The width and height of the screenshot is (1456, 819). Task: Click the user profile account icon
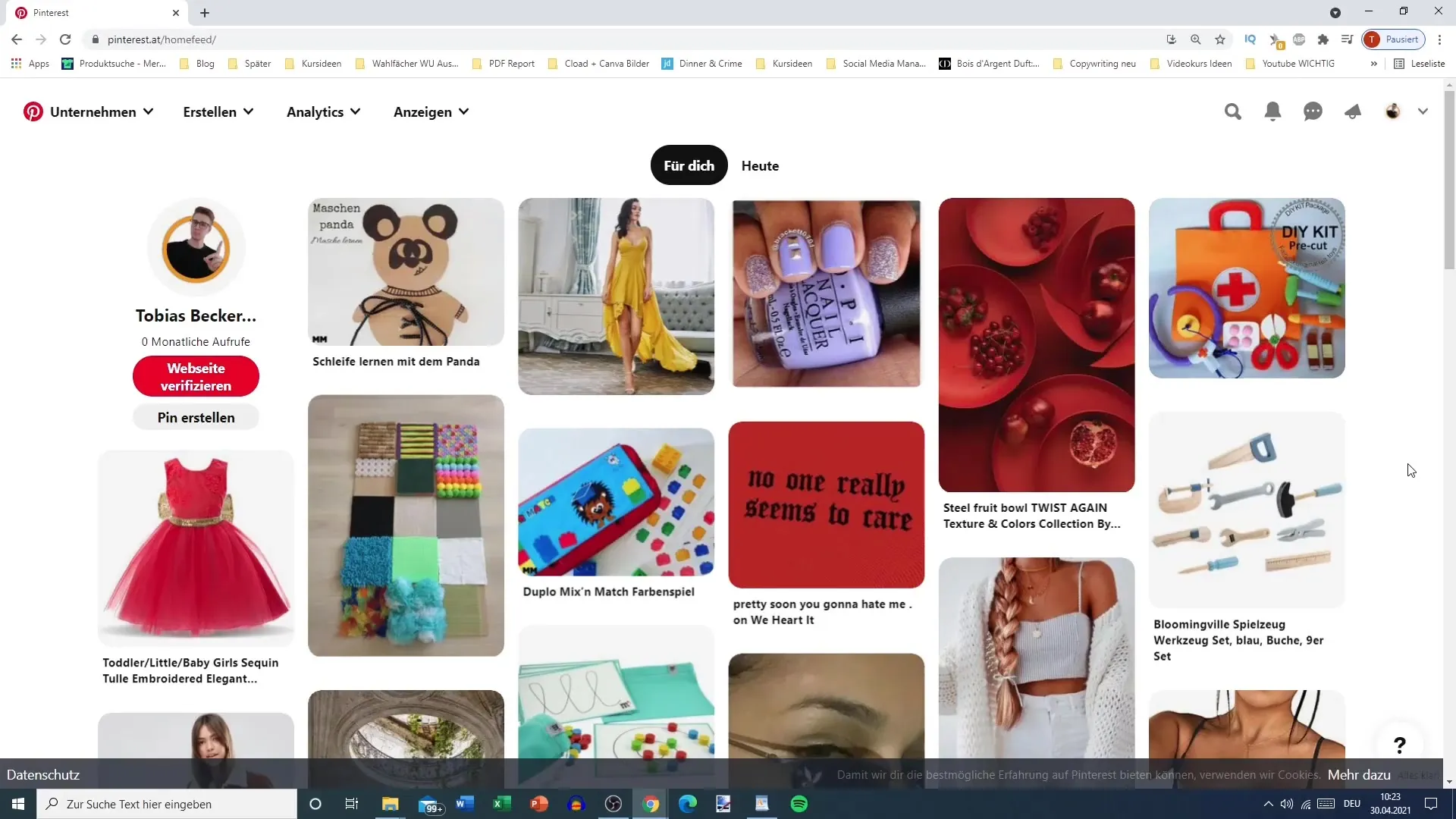[x=1393, y=111]
